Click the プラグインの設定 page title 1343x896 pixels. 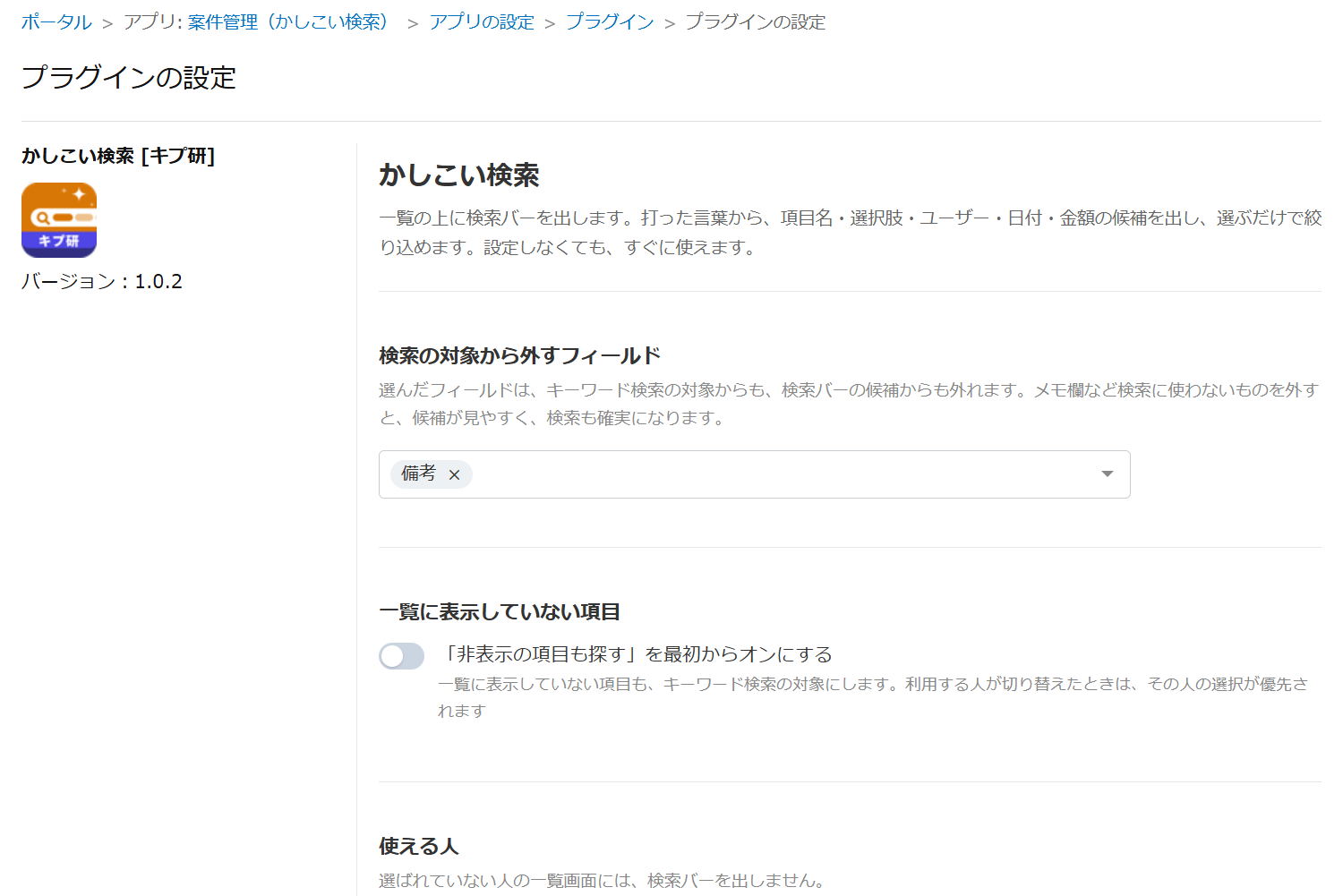(x=129, y=78)
